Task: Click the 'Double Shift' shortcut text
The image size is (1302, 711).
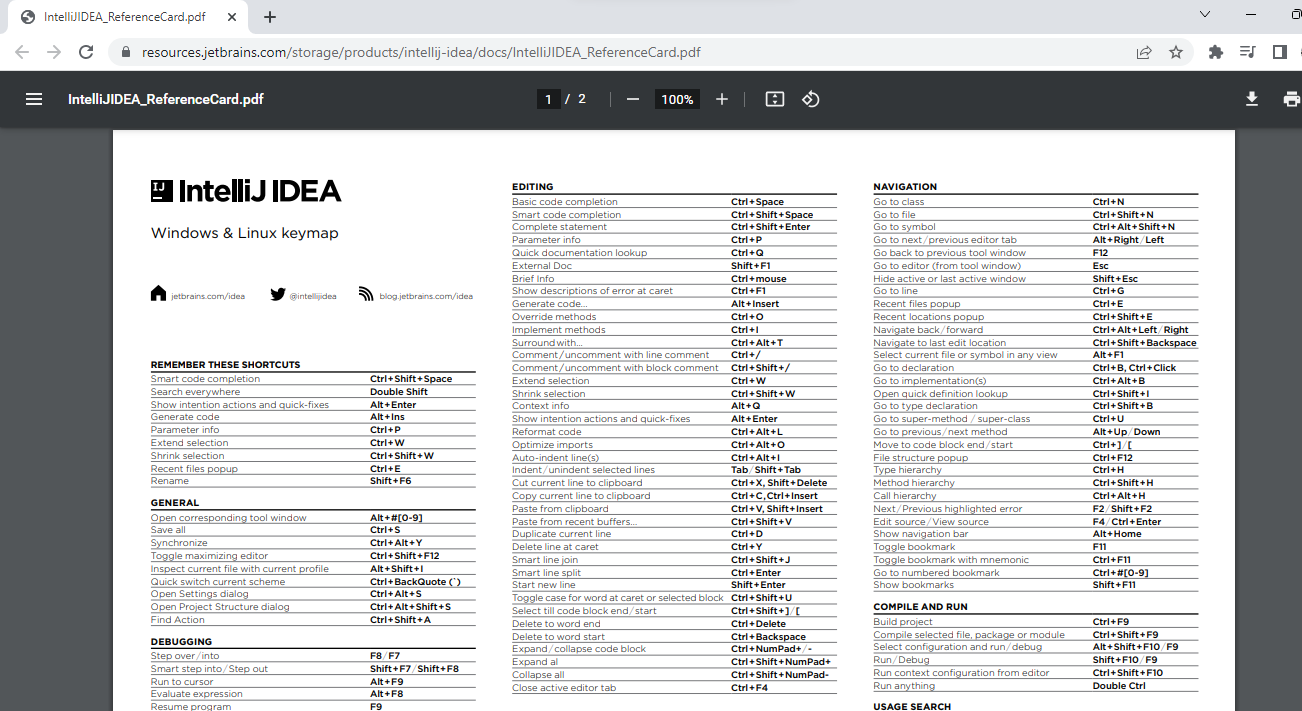Action: click(399, 392)
